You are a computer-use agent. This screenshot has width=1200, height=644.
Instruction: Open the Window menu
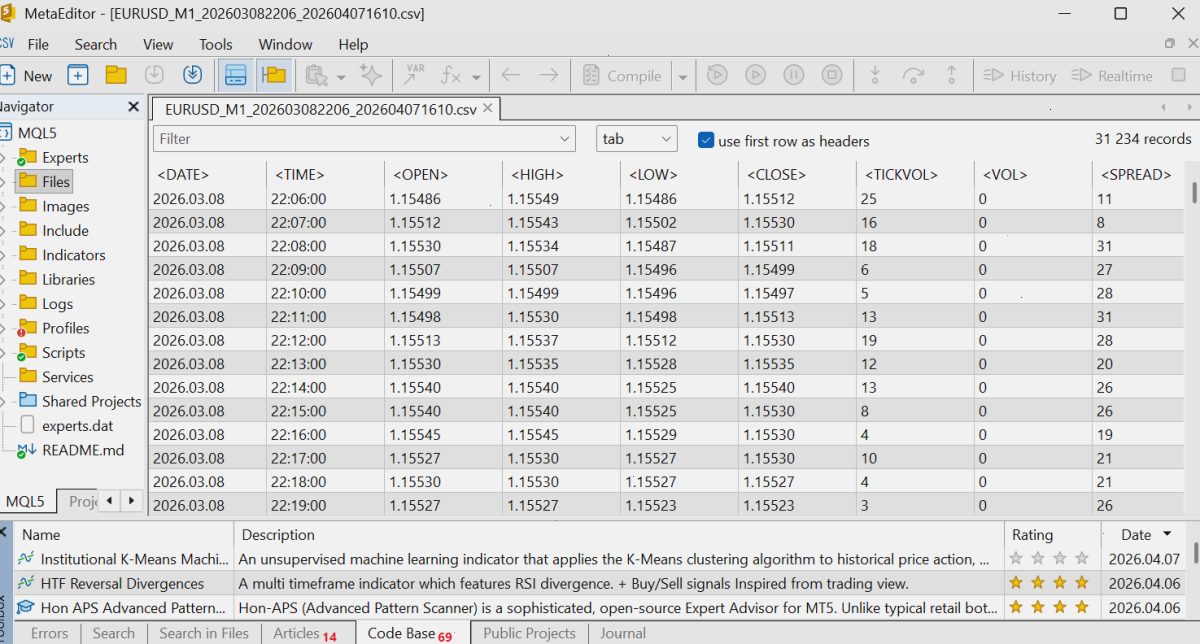(286, 44)
